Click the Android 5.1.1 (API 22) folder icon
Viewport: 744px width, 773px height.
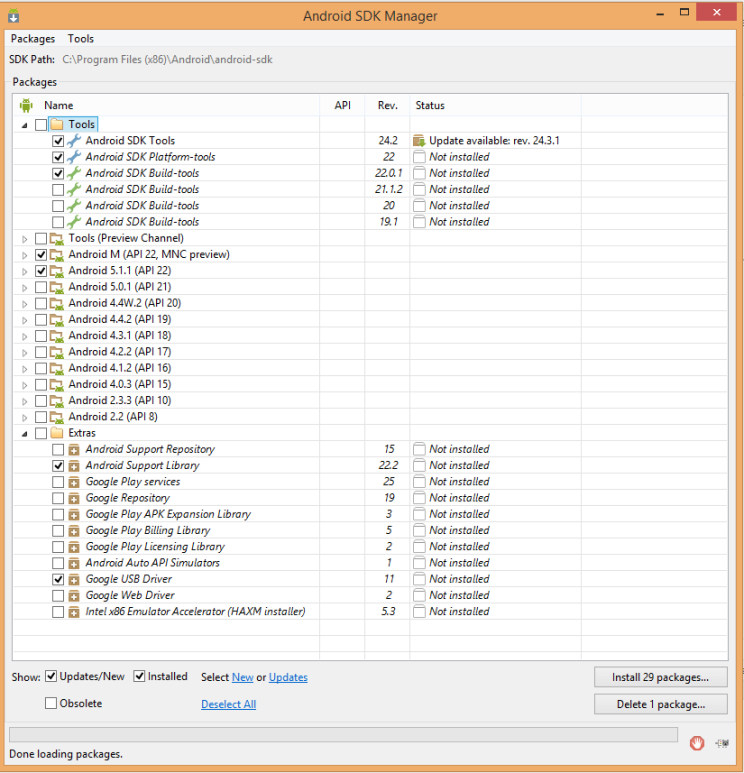tap(57, 271)
